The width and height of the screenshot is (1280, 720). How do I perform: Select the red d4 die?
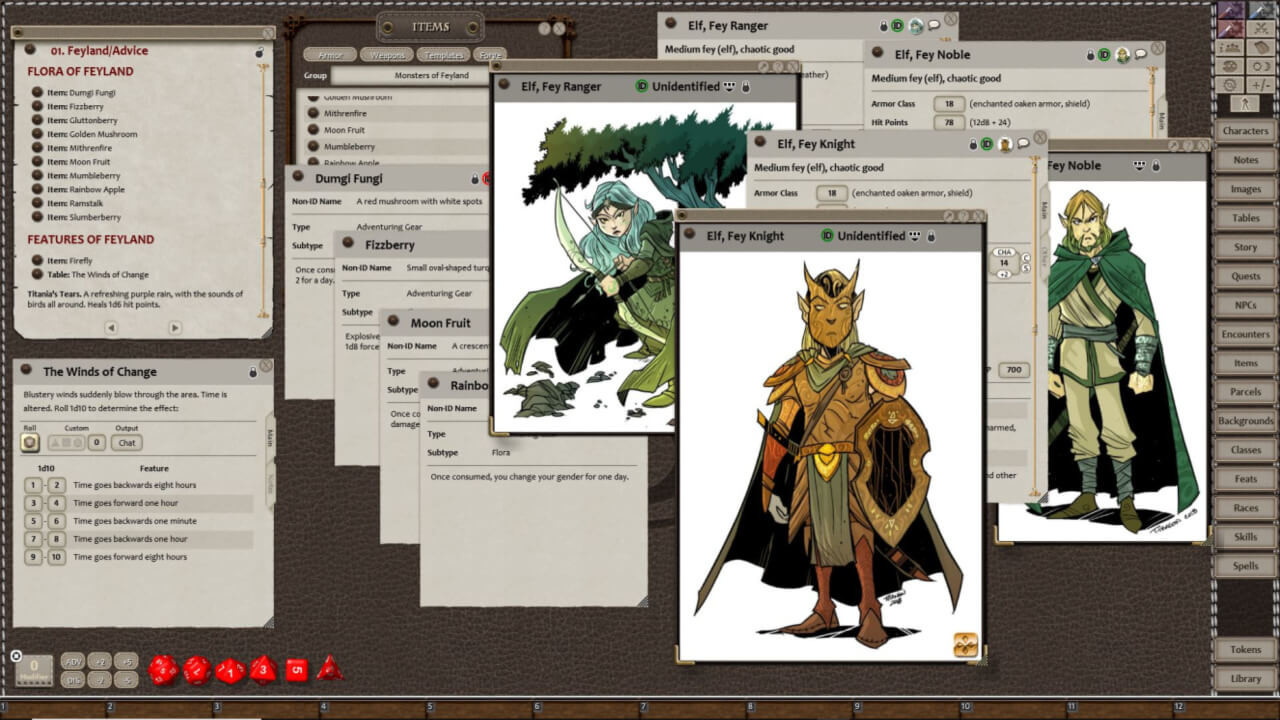point(330,668)
